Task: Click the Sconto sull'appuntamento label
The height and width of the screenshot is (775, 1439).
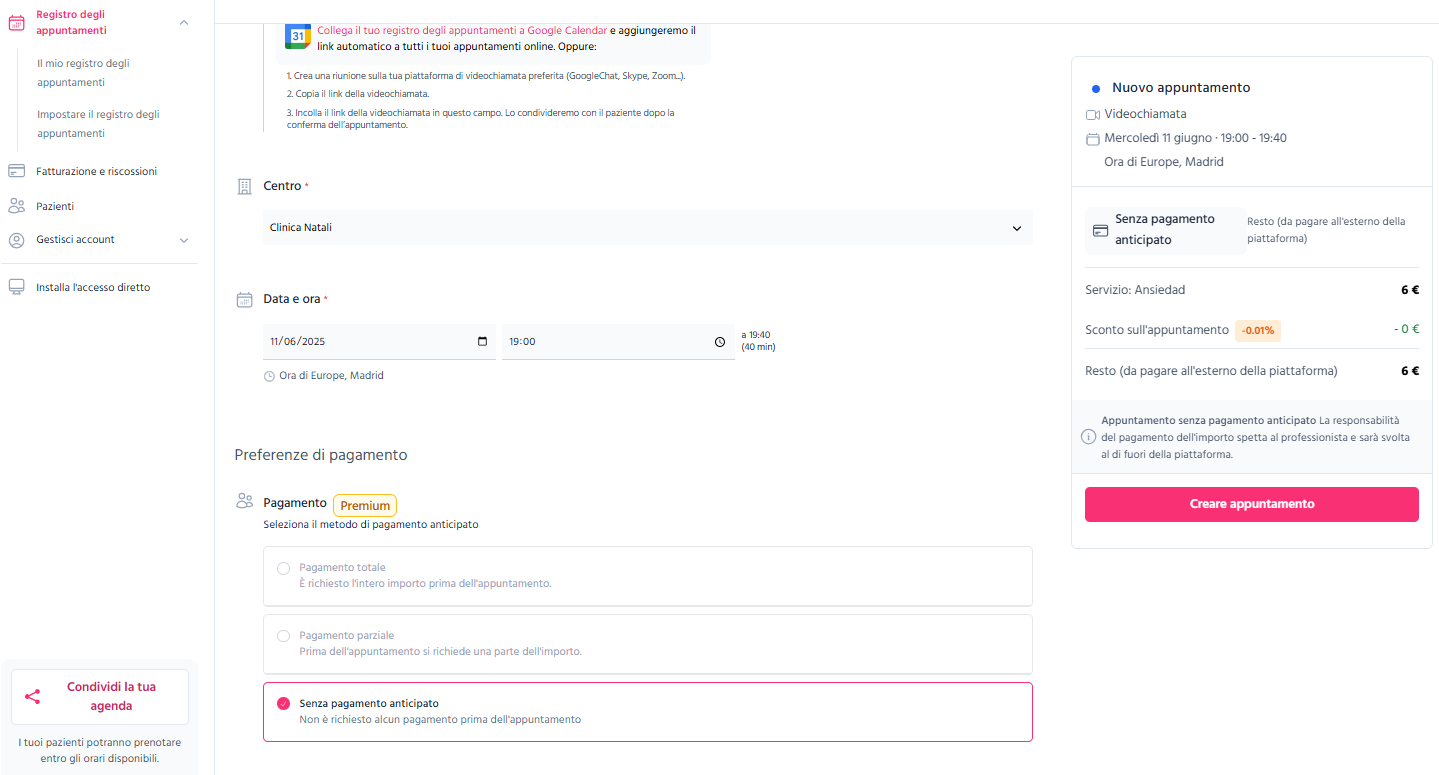Action: 1157,330
